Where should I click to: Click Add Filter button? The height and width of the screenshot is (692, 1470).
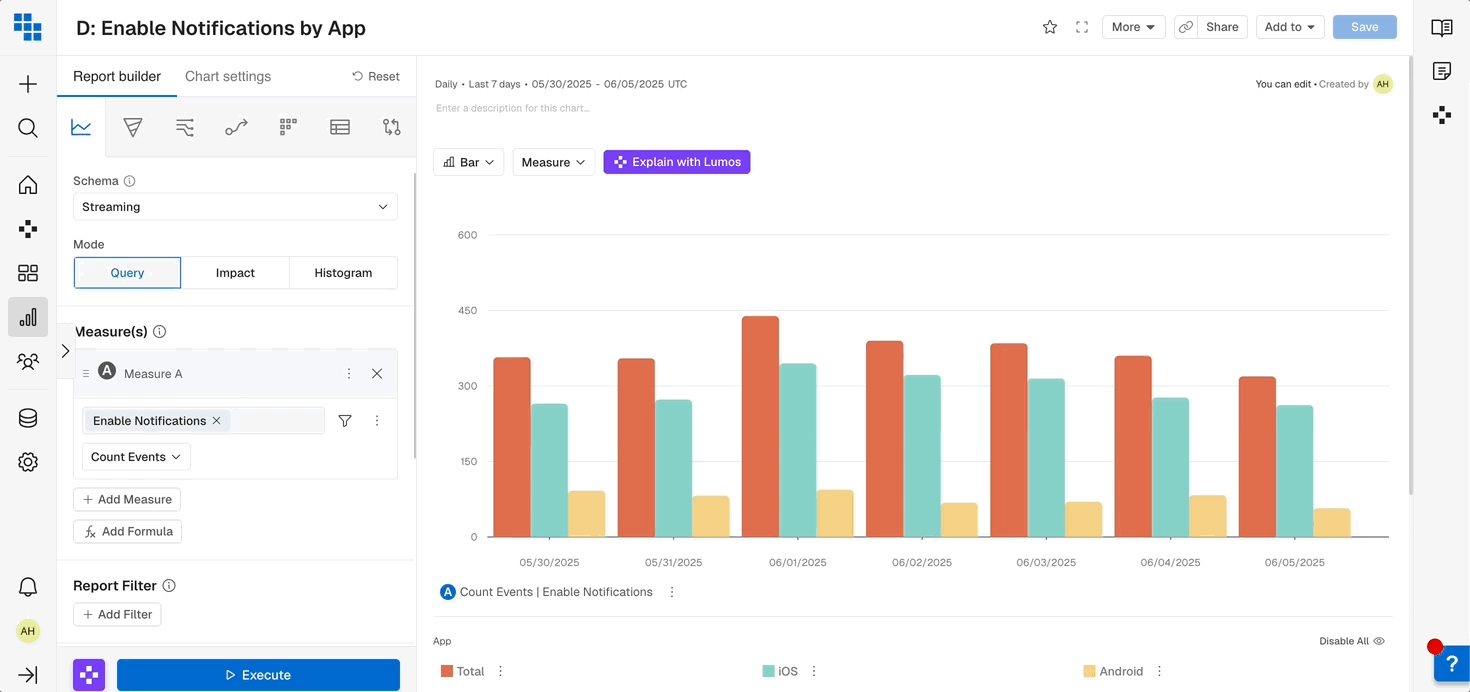(117, 614)
